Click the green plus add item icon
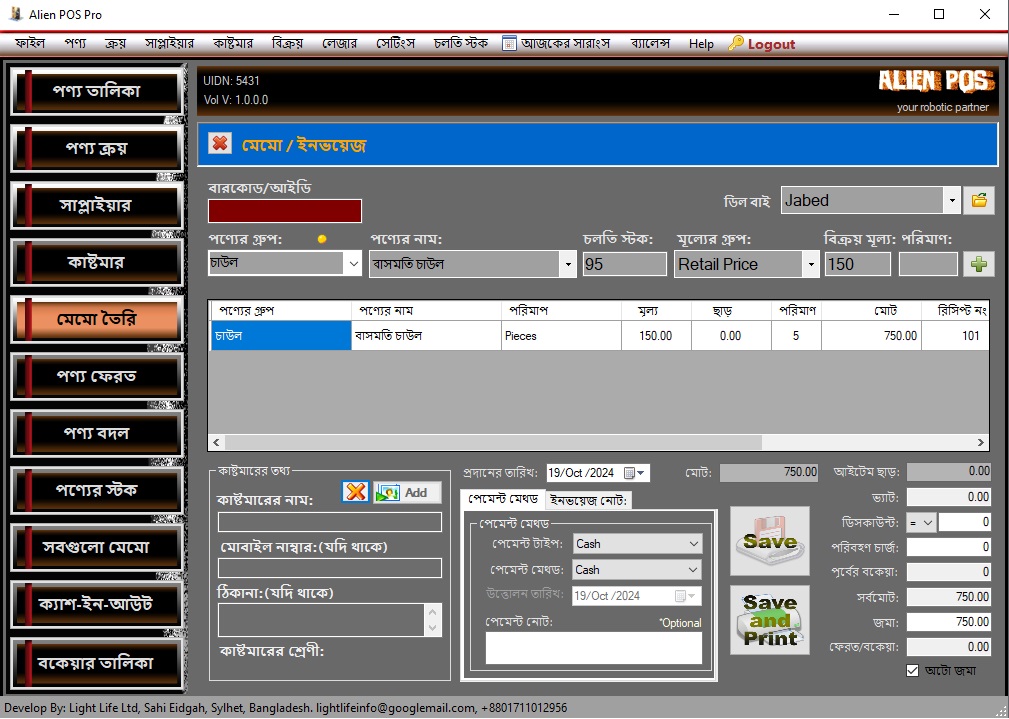This screenshot has width=1009, height=719. pos(979,264)
